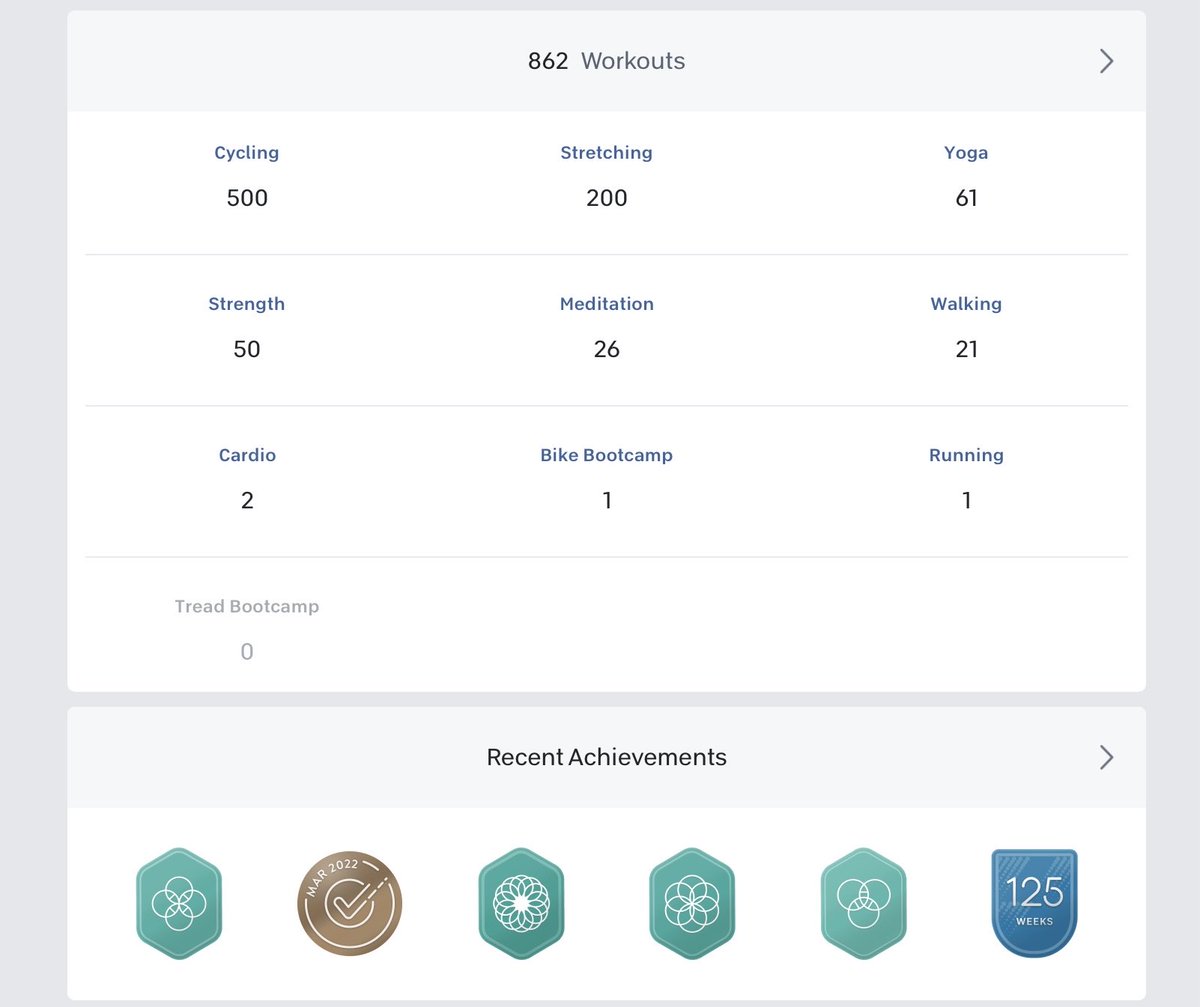The height and width of the screenshot is (1007, 1200).
Task: Click the Strength count 50
Action: tap(247, 349)
